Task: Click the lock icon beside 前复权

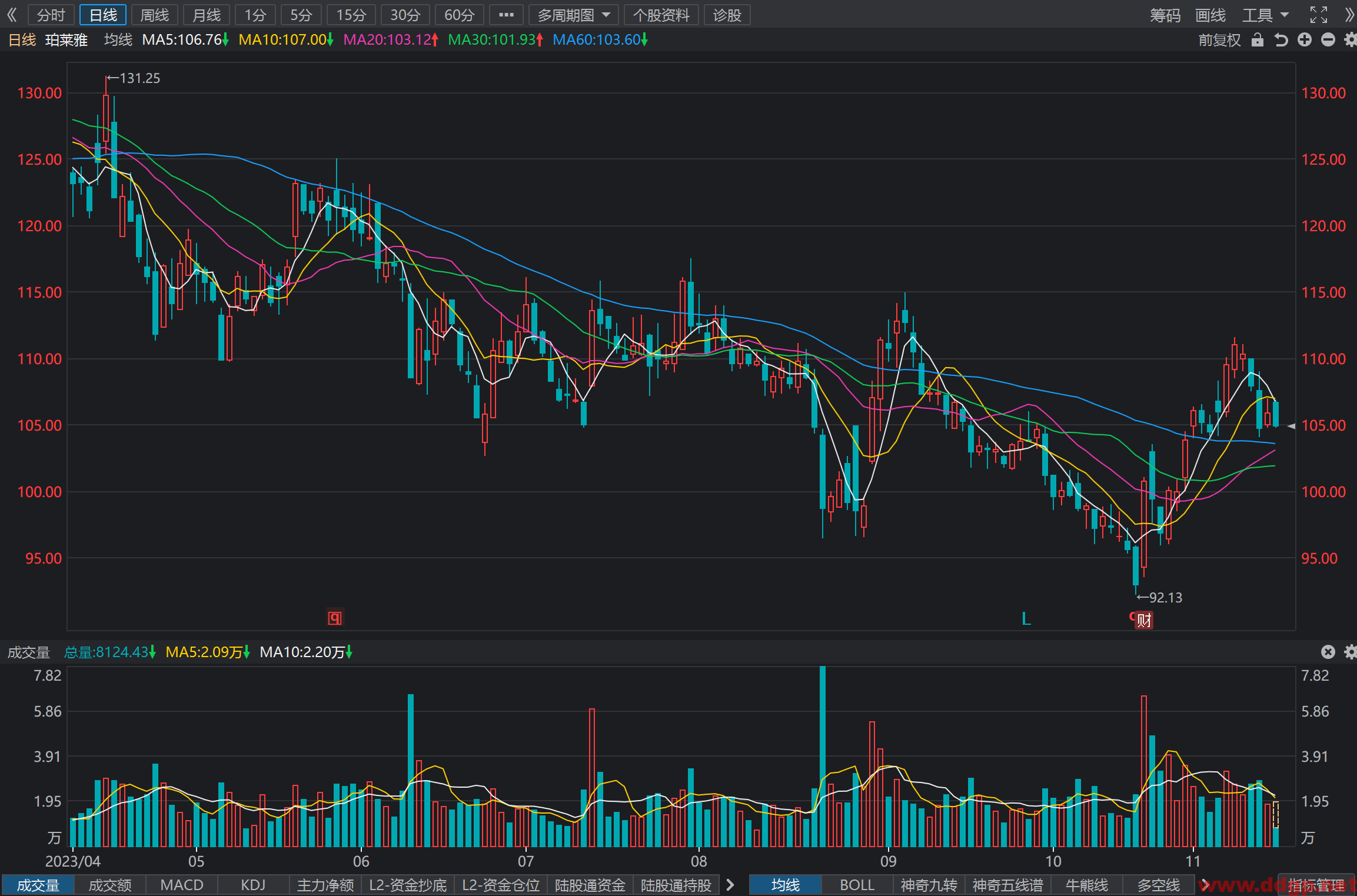Action: coord(1257,40)
